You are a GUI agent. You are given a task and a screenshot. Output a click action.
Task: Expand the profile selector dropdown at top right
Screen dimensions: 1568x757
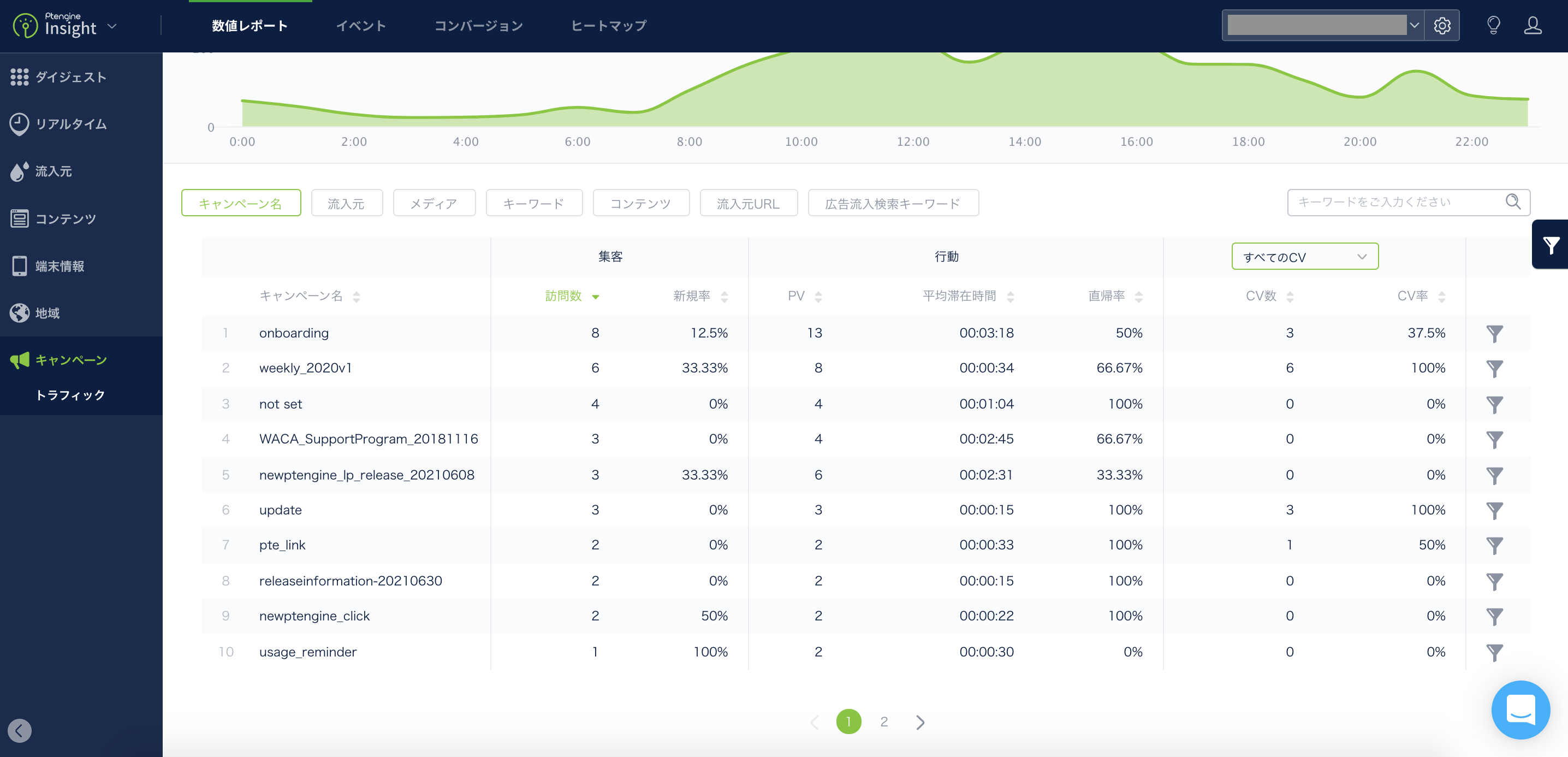pos(1414,25)
